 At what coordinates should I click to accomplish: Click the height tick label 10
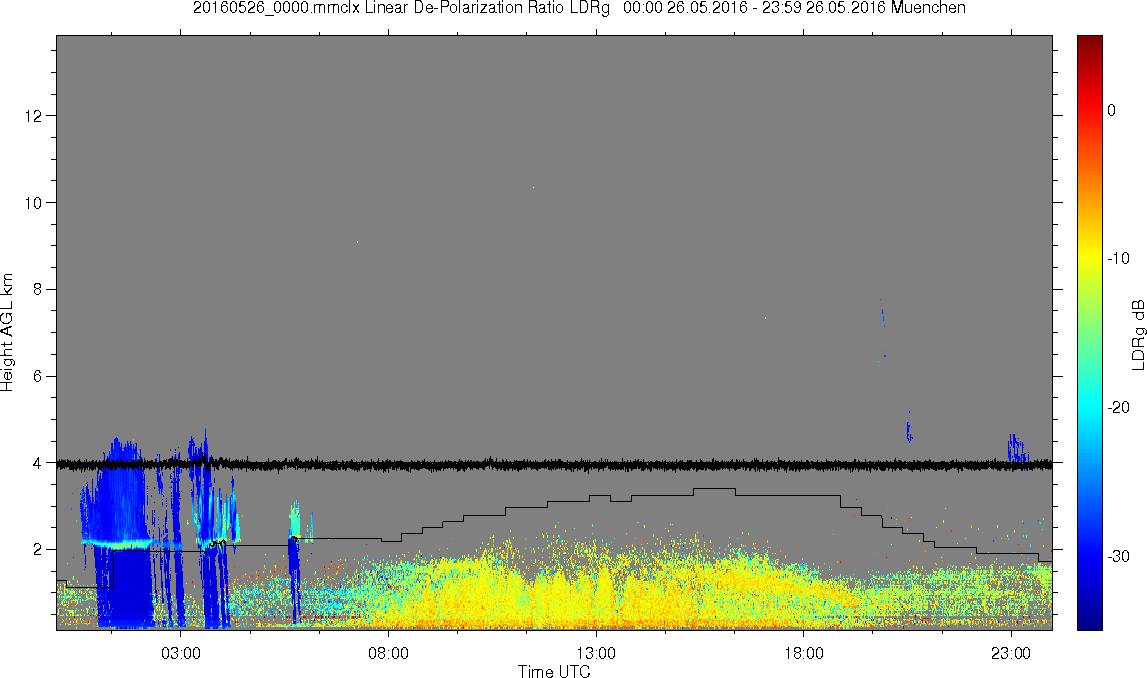click(33, 203)
